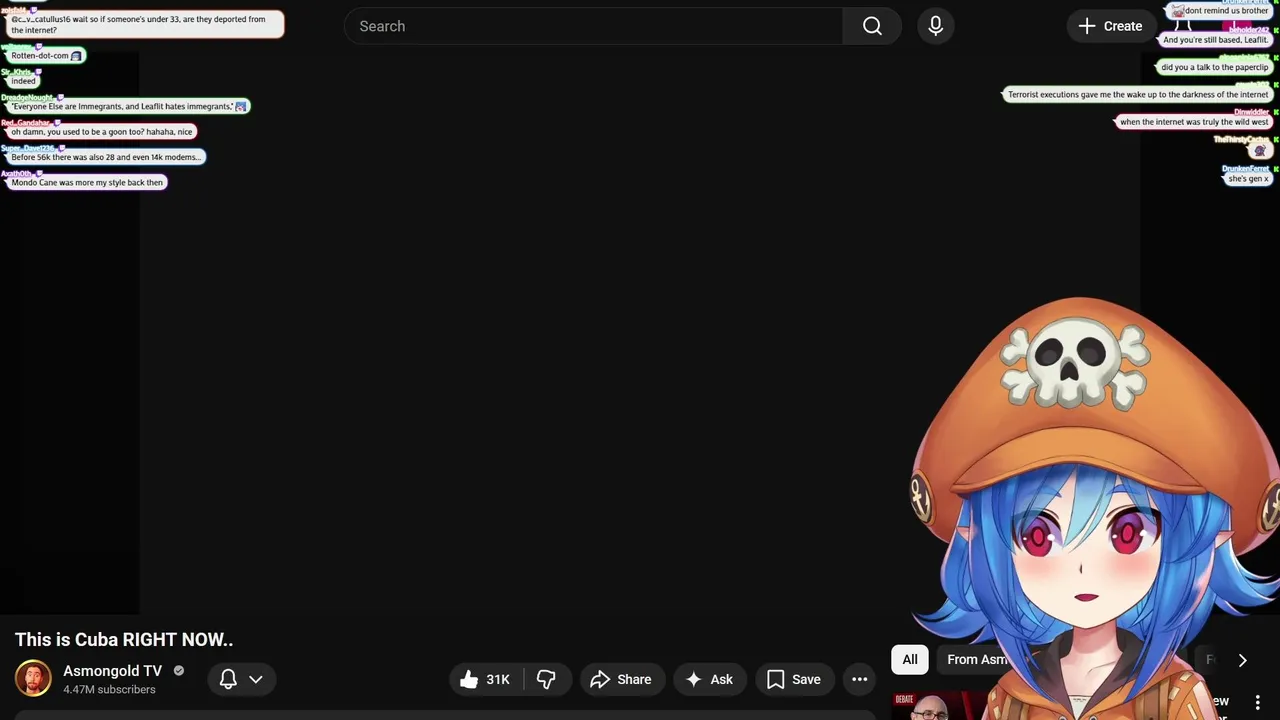Viewport: 1280px width, 720px height.
Task: Open the Ask AI feature
Action: (x=709, y=680)
